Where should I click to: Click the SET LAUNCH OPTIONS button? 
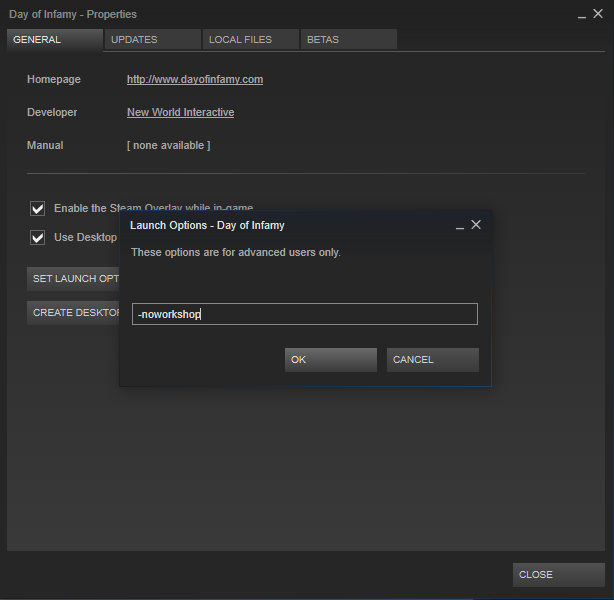pyautogui.click(x=73, y=279)
